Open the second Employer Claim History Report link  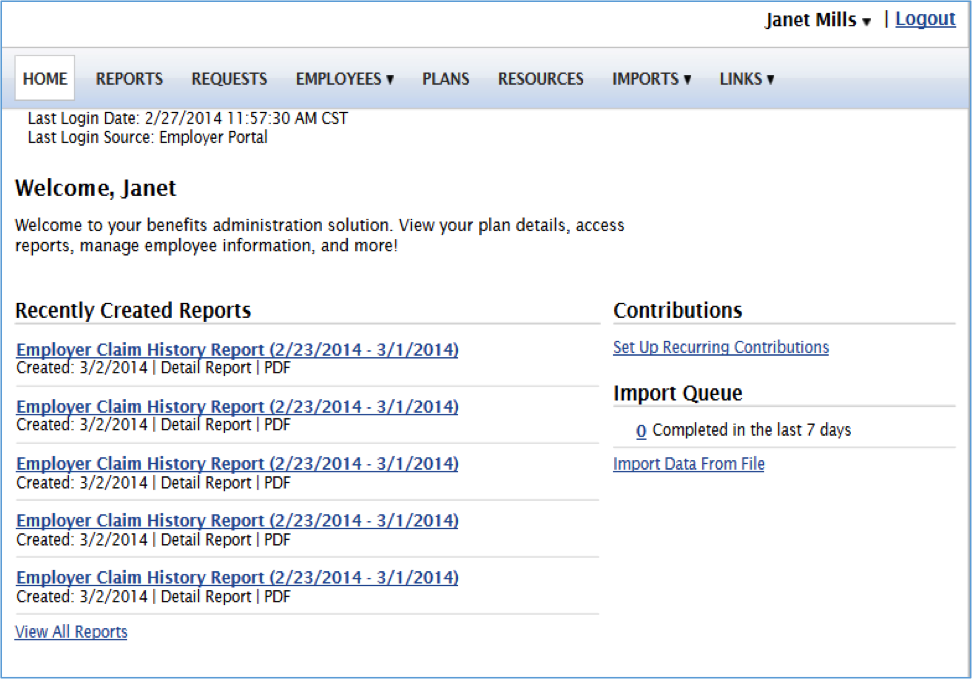click(237, 406)
